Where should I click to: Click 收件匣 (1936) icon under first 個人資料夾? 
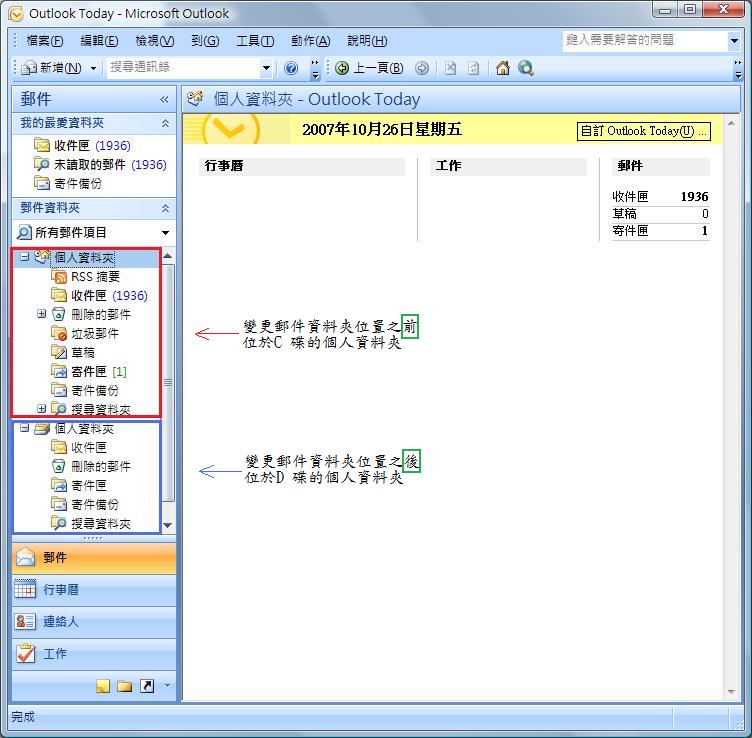[59, 295]
